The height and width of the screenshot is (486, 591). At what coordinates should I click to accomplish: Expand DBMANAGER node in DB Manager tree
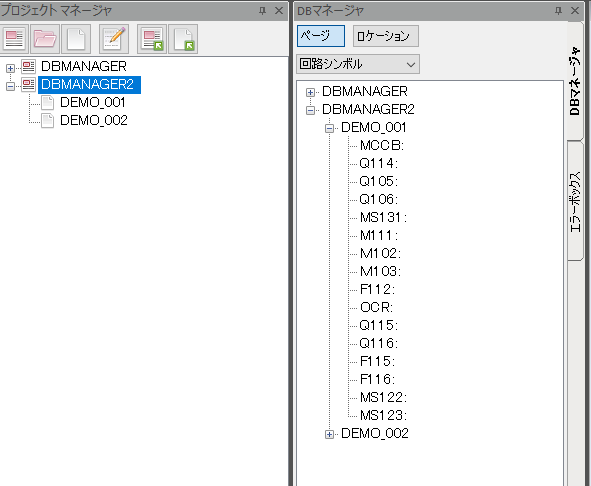coord(310,92)
